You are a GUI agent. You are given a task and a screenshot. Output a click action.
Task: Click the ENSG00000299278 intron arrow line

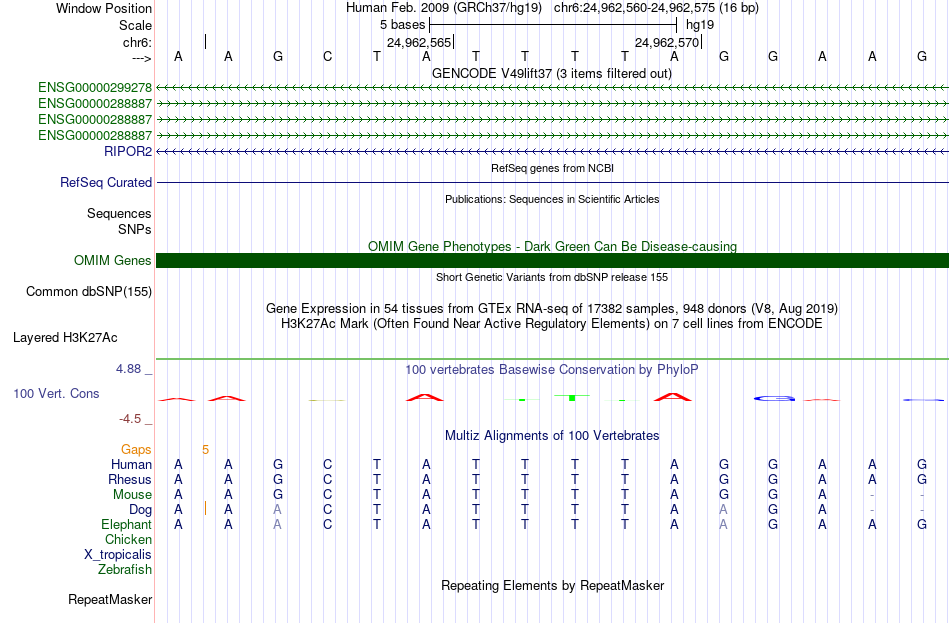click(552, 88)
